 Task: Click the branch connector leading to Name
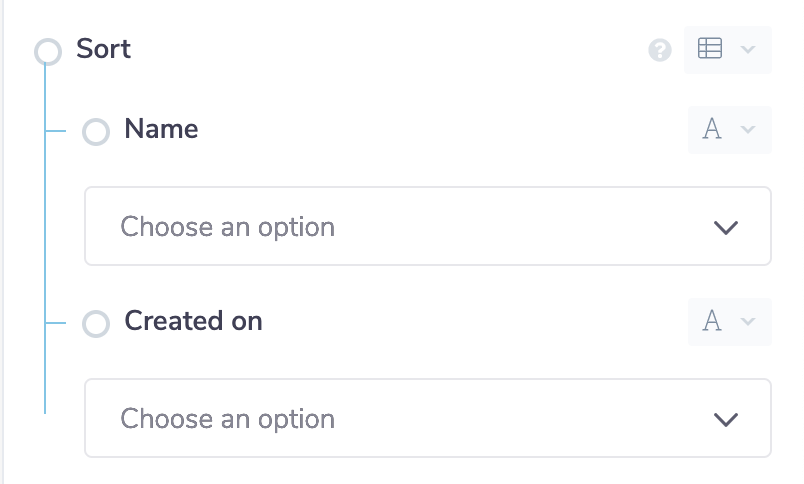(x=58, y=131)
